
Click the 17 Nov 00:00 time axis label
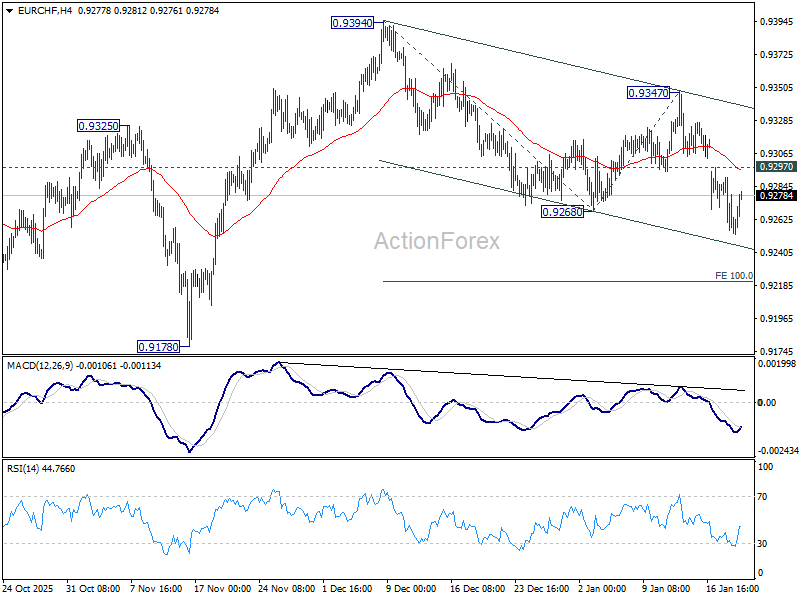222,588
